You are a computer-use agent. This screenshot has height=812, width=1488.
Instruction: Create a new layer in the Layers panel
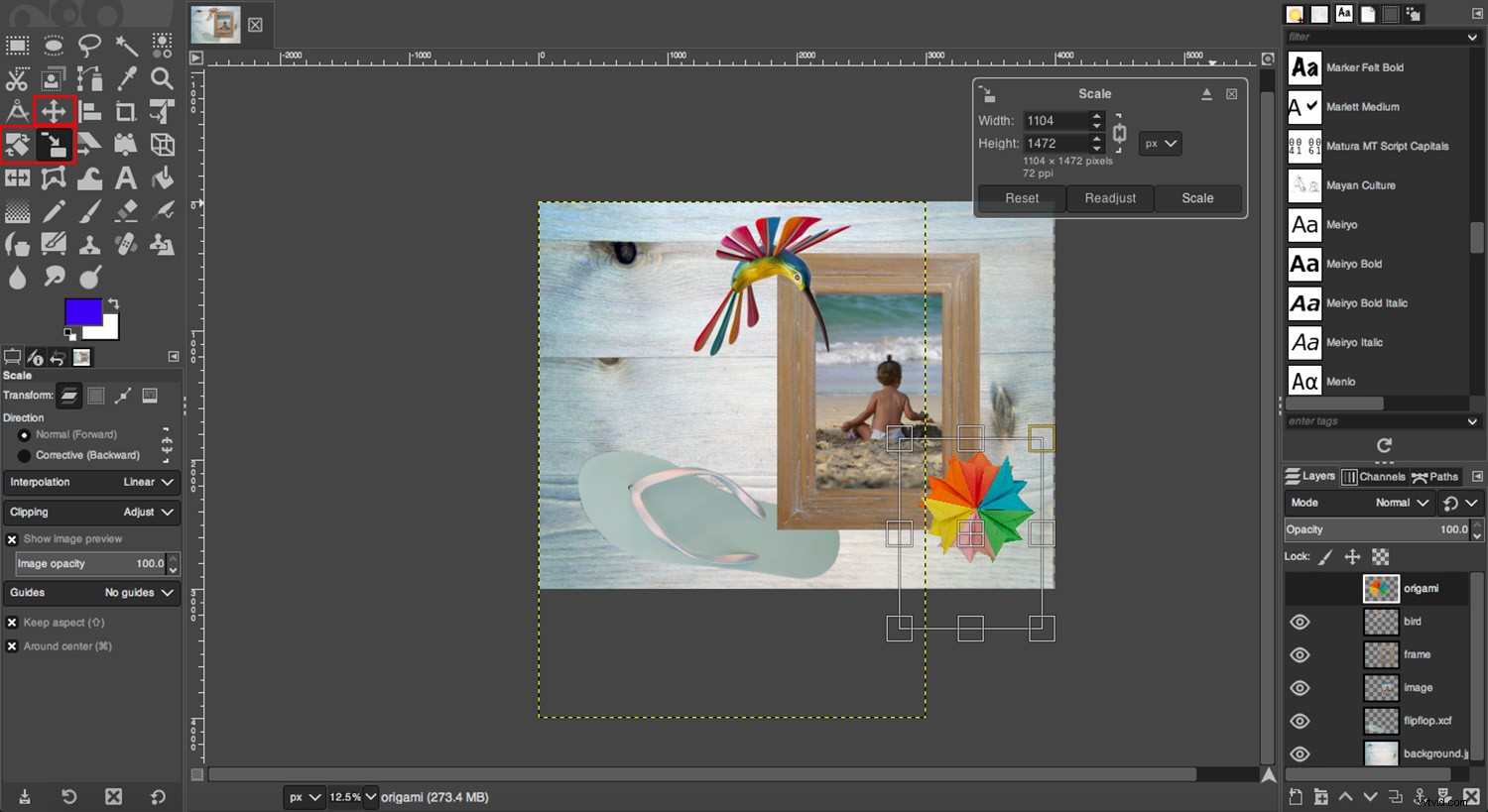point(1296,796)
